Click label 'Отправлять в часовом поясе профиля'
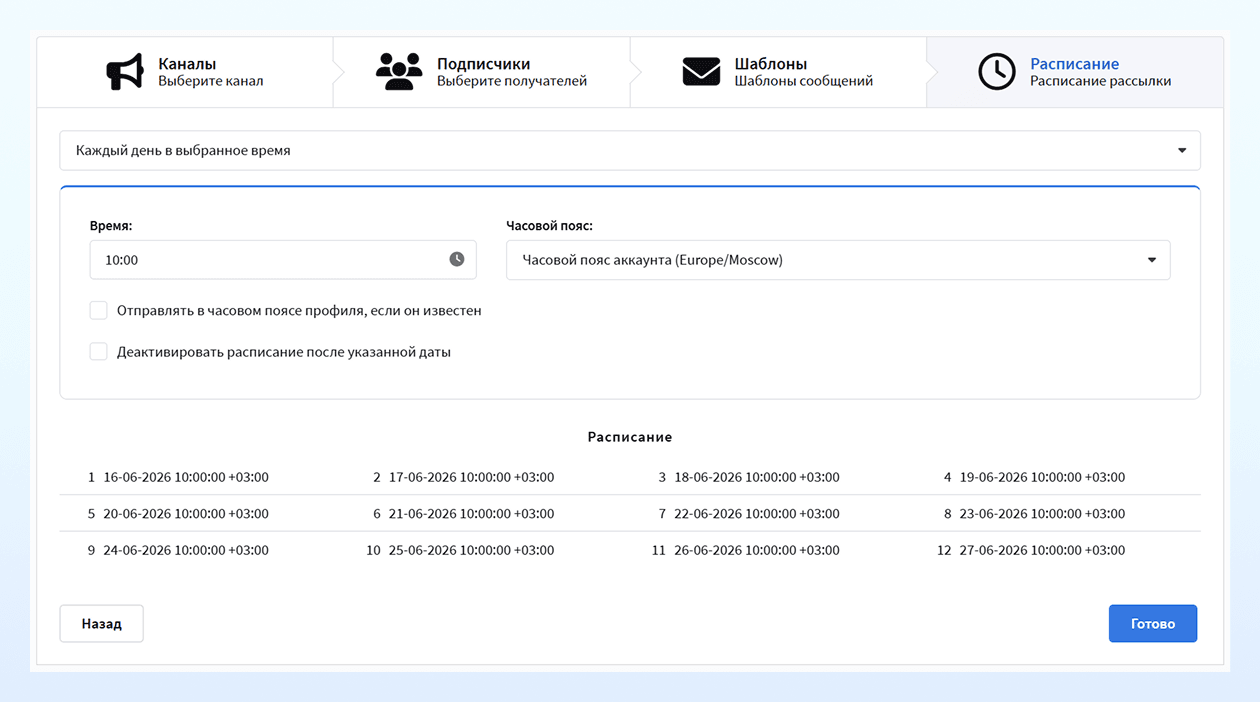The height and width of the screenshot is (702, 1260). [x=299, y=311]
